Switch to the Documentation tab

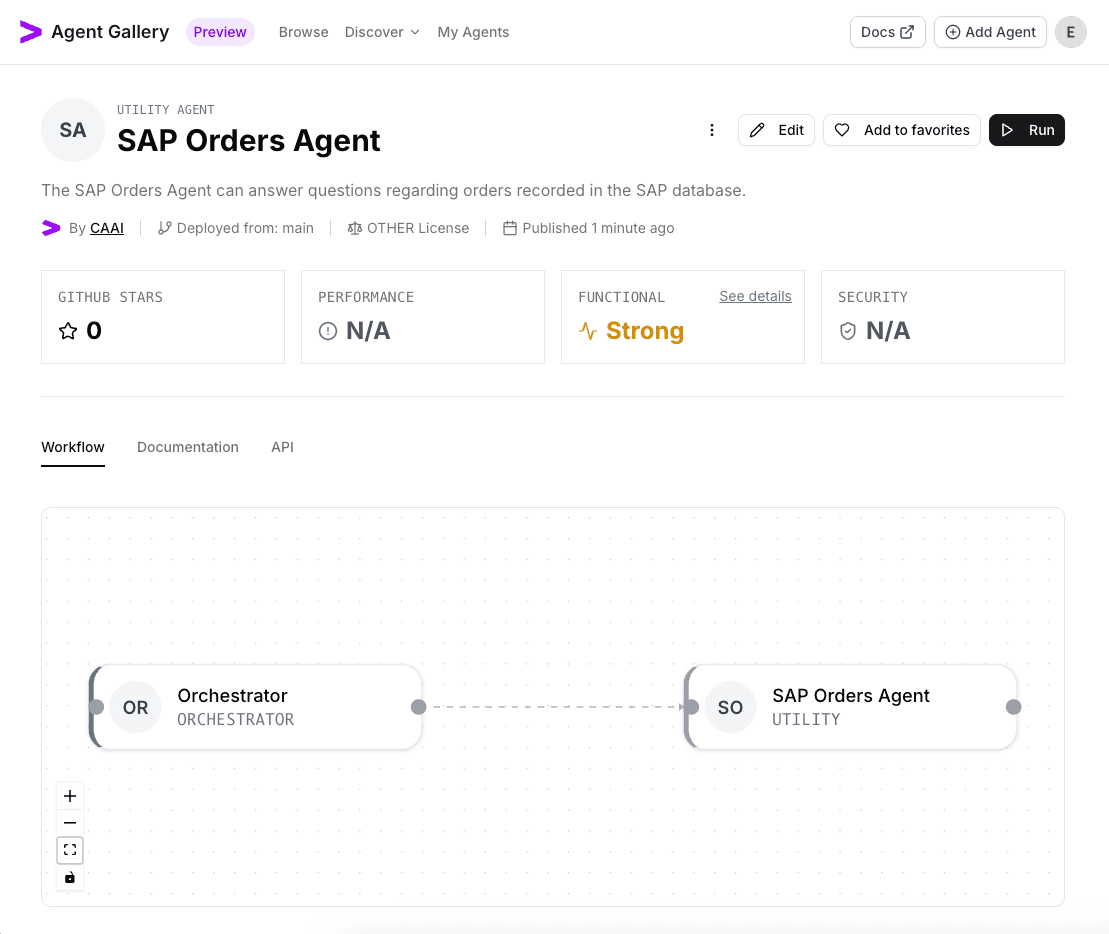(188, 447)
